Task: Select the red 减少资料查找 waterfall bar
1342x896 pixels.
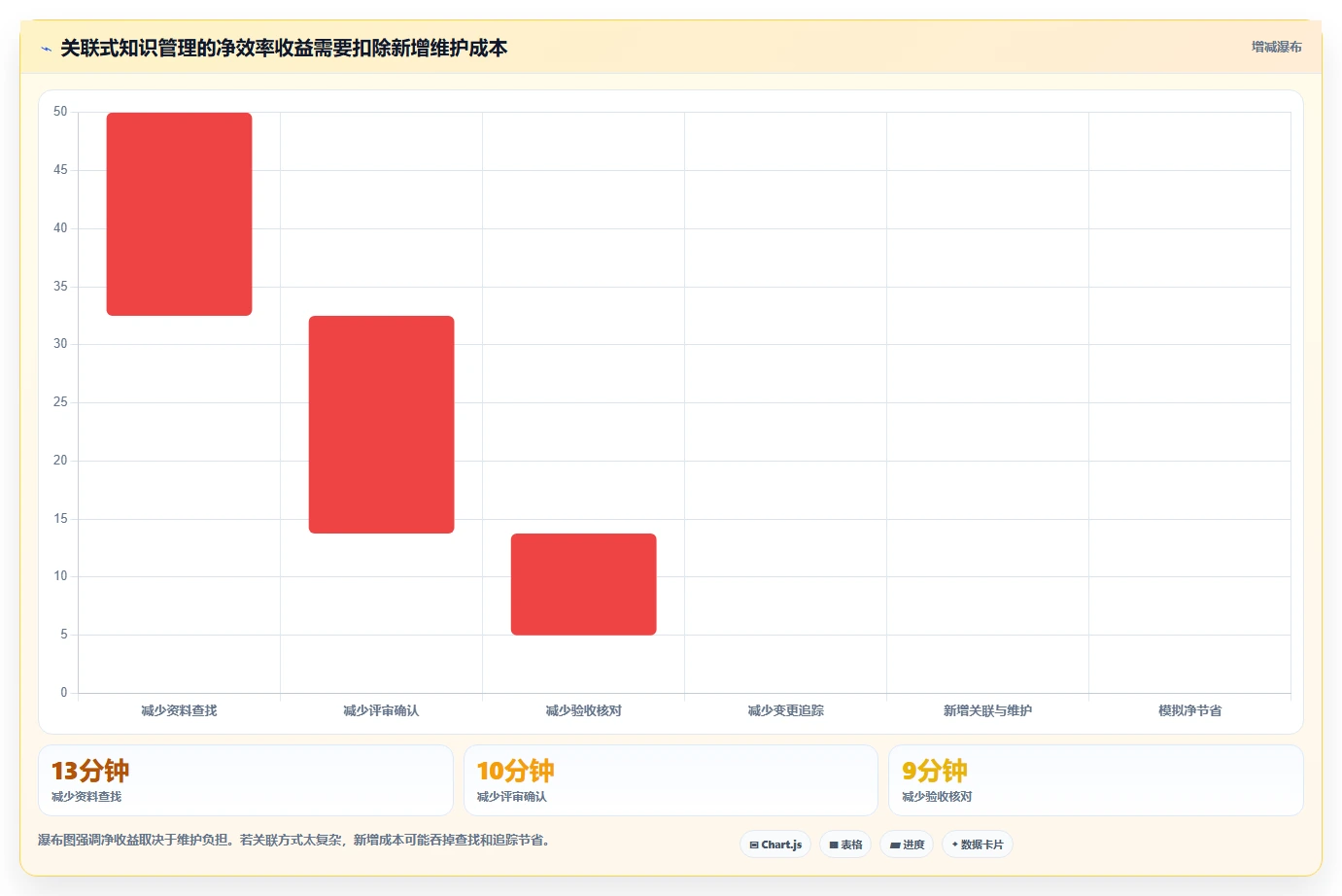Action: click(179, 214)
